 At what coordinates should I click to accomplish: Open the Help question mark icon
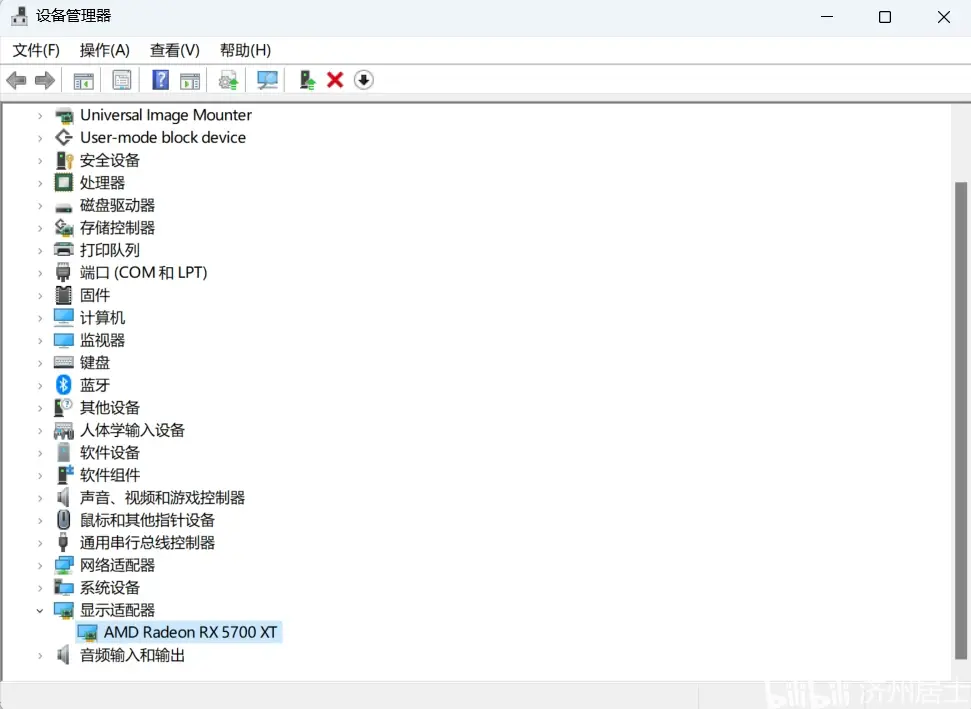click(160, 80)
